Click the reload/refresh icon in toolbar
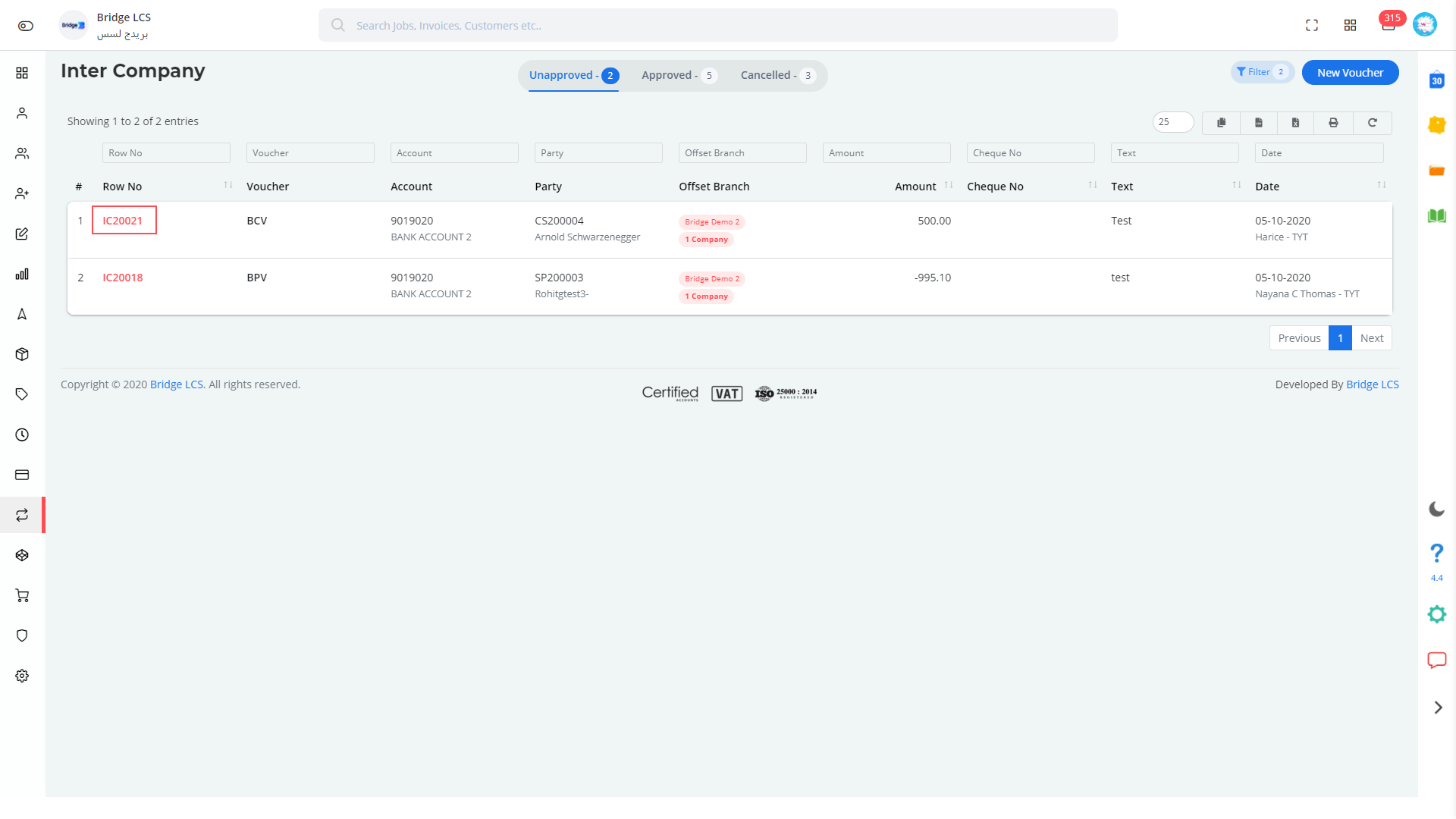1456x819 pixels. (1372, 121)
